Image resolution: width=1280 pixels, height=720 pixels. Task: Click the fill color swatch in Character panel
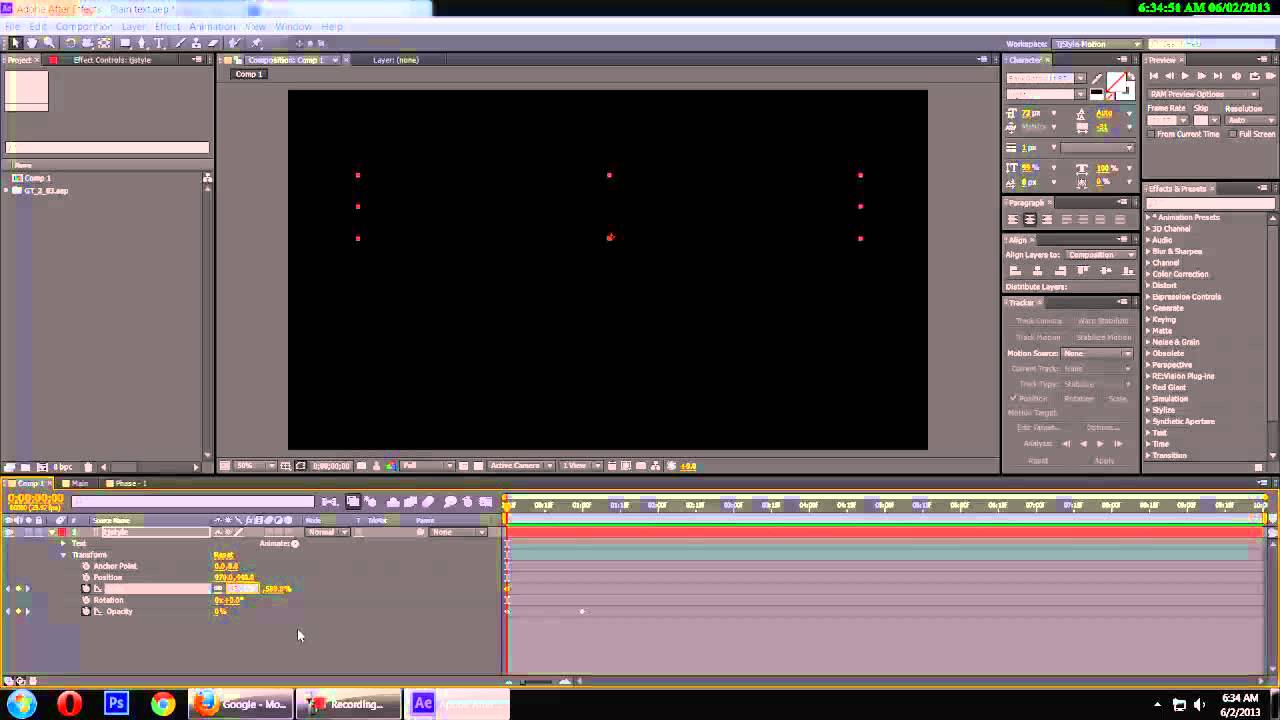pos(1117,81)
